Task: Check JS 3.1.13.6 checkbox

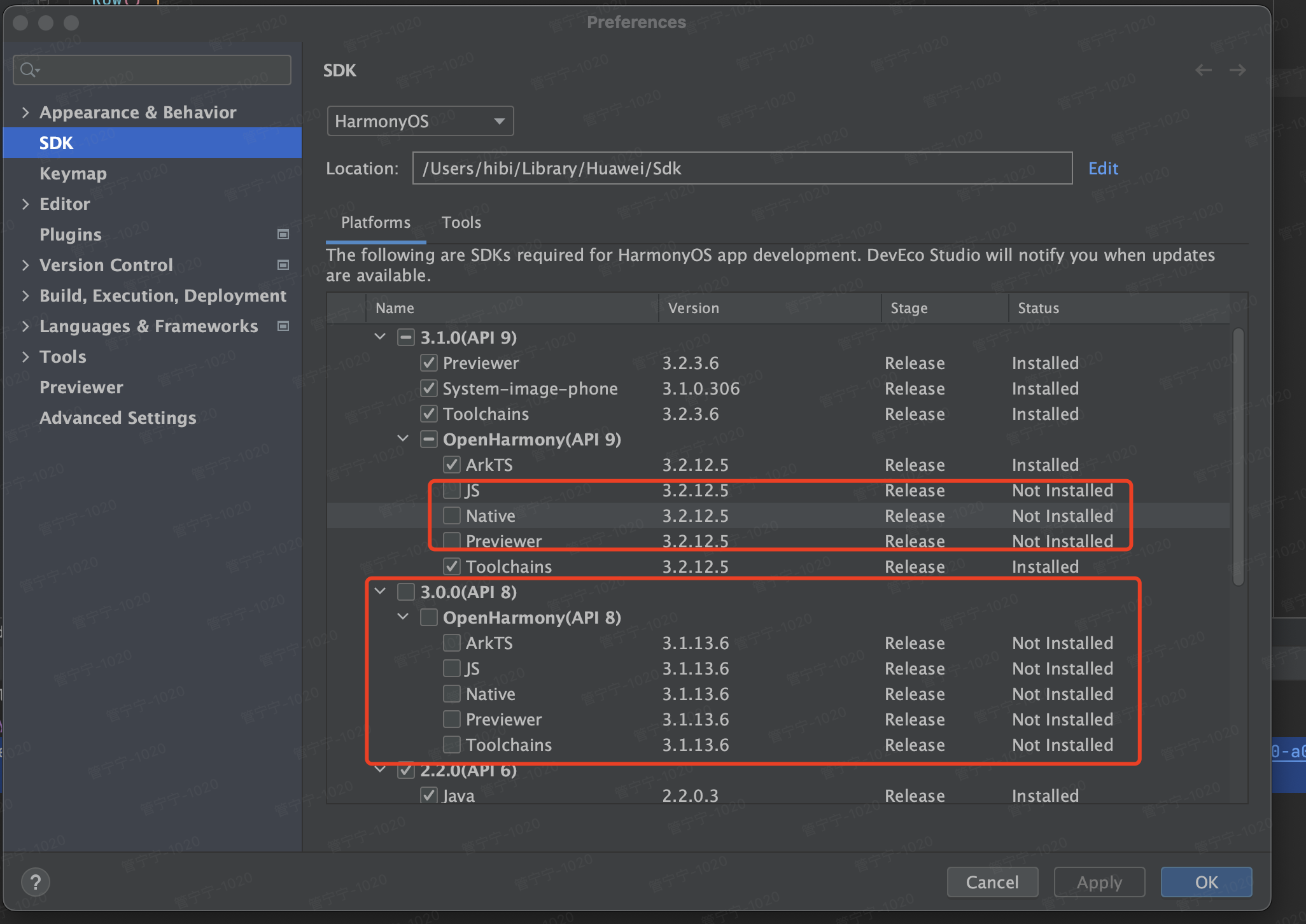Action: tap(452, 668)
